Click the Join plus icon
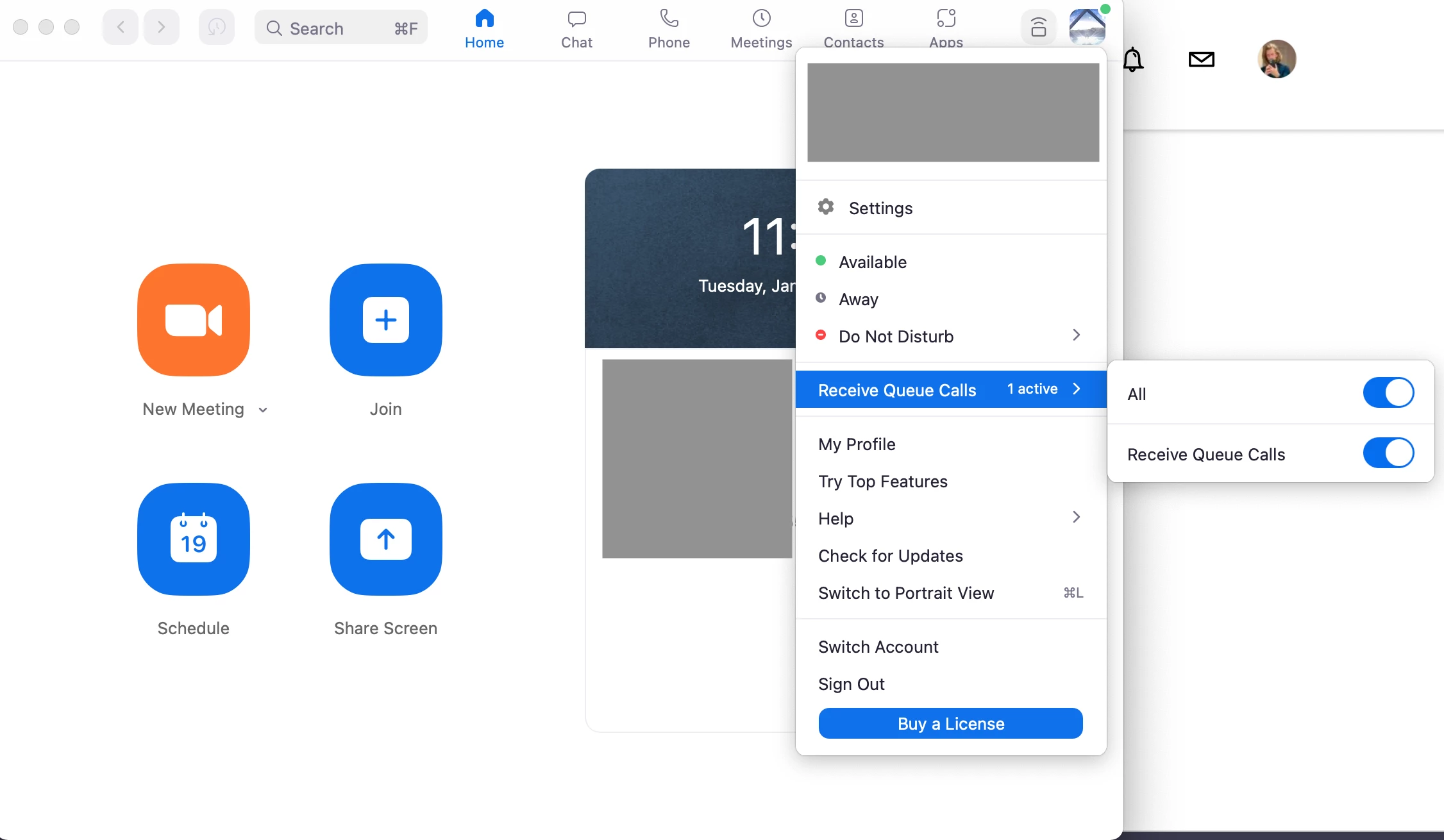This screenshot has height=840, width=1444. 385,319
